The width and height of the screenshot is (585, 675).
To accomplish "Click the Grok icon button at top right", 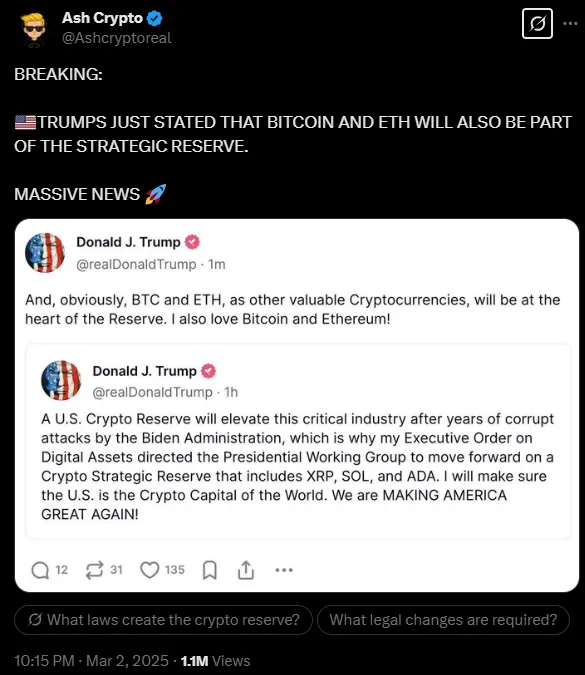I will 537,23.
